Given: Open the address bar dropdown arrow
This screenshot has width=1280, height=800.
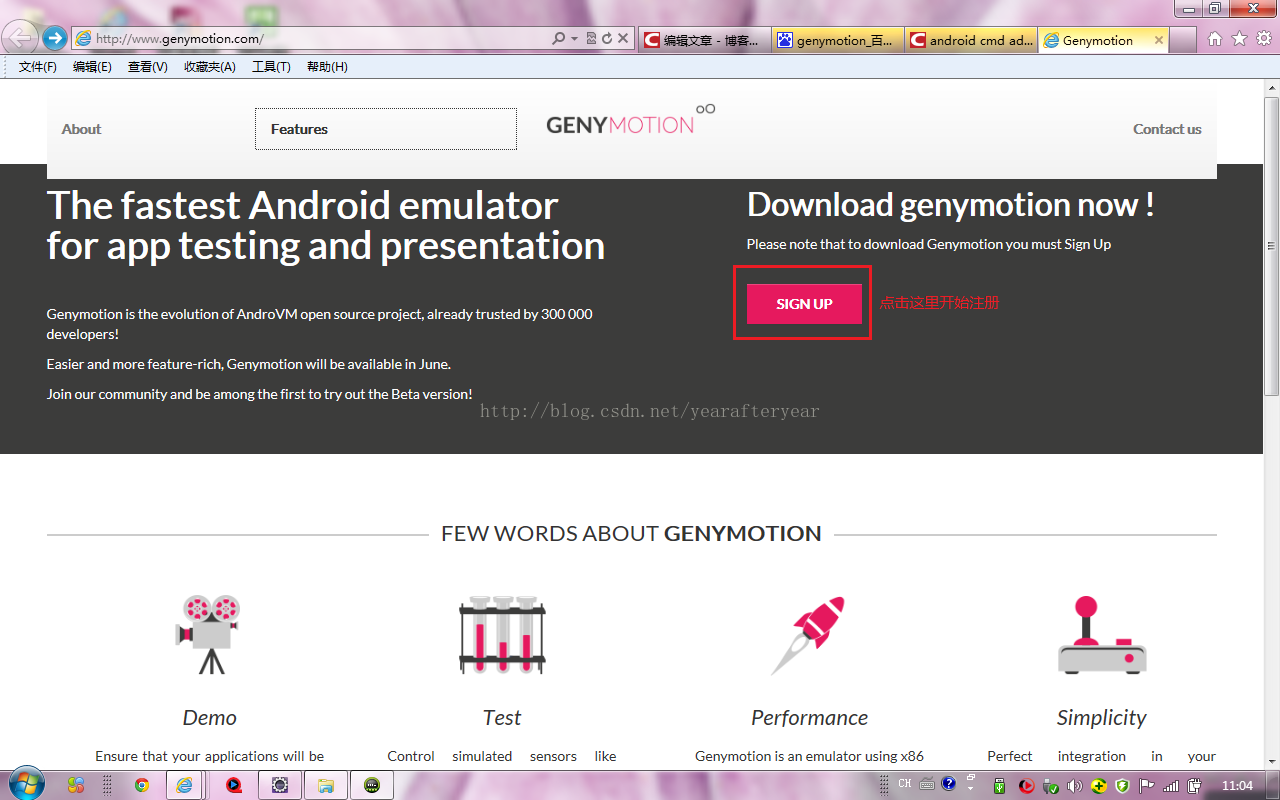Looking at the screenshot, I should (575, 39).
